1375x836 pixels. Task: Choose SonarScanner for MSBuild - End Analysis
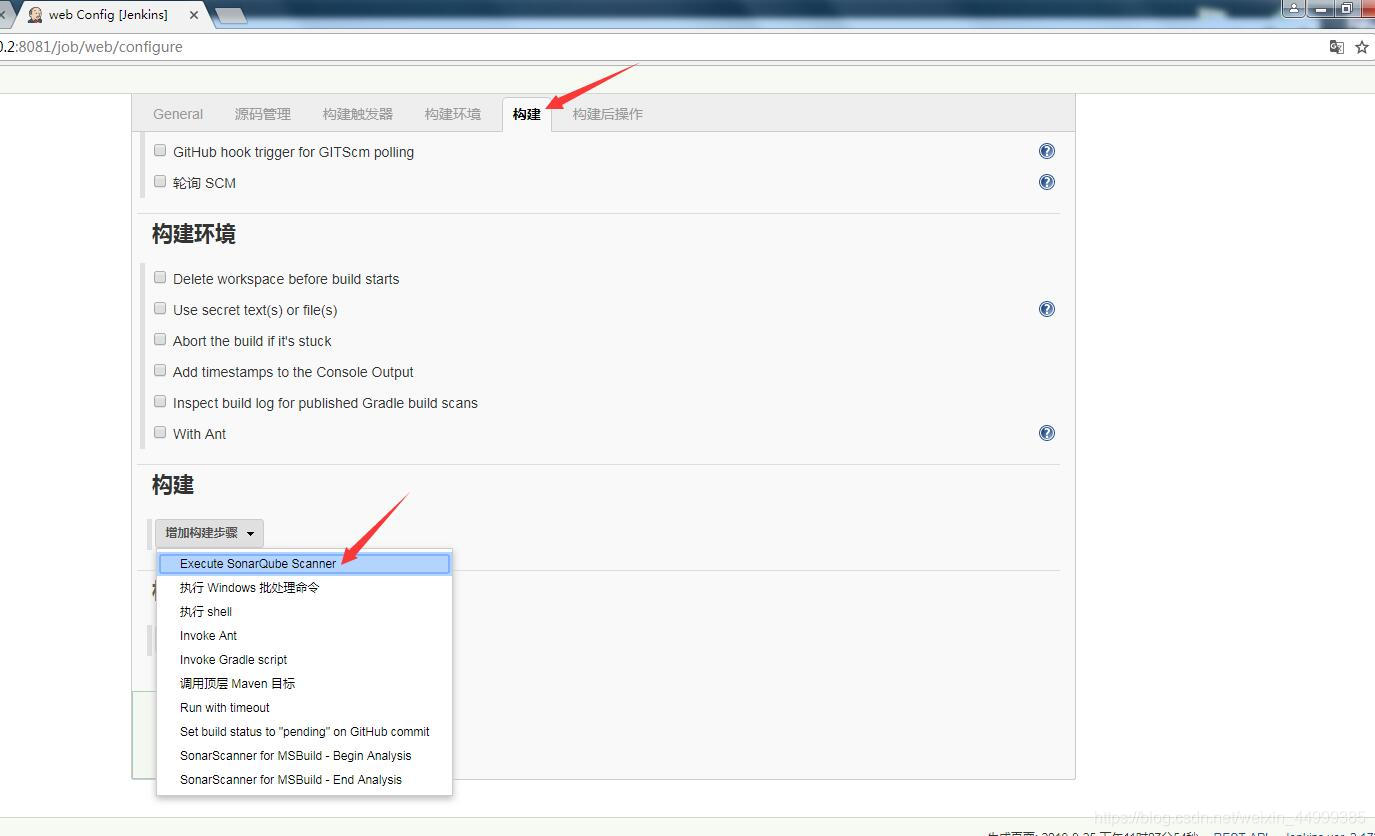304,780
